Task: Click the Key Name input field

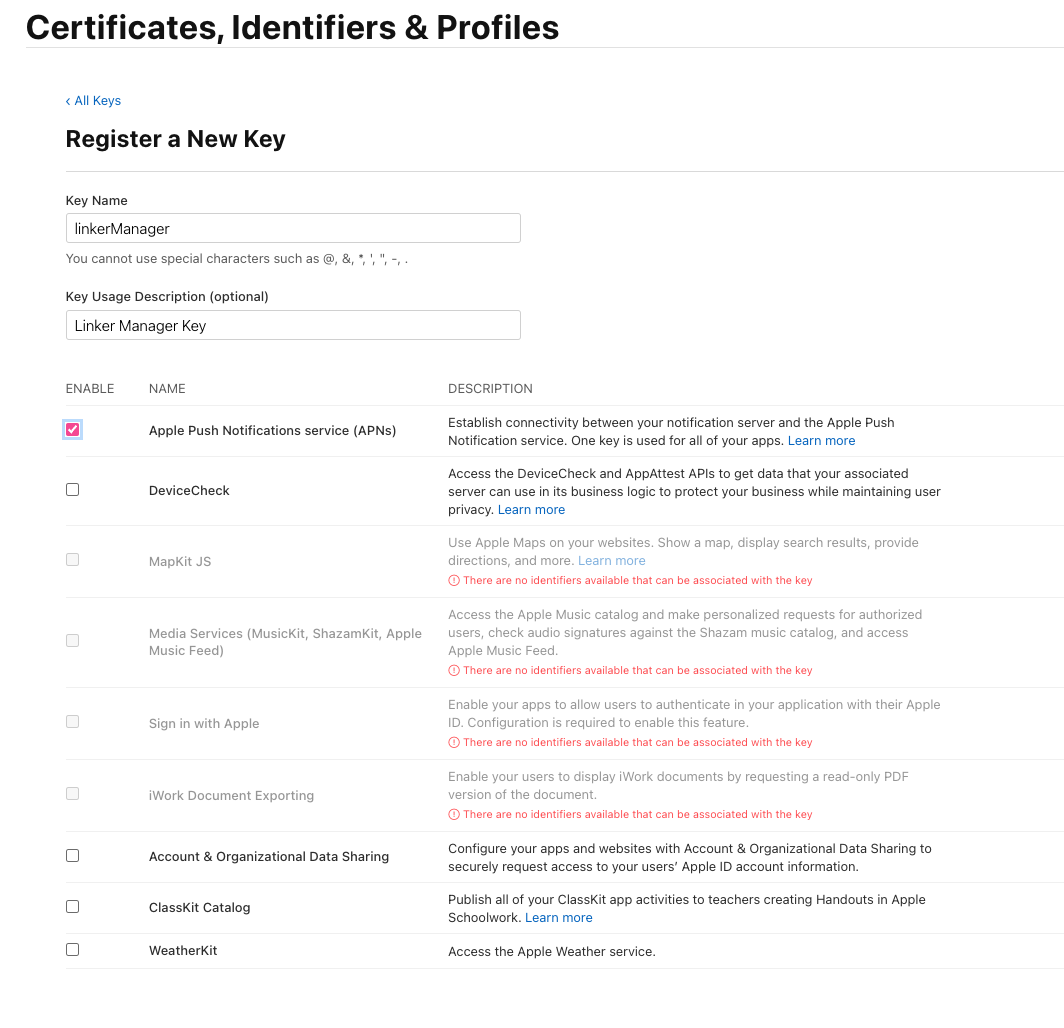Action: pyautogui.click(x=293, y=228)
